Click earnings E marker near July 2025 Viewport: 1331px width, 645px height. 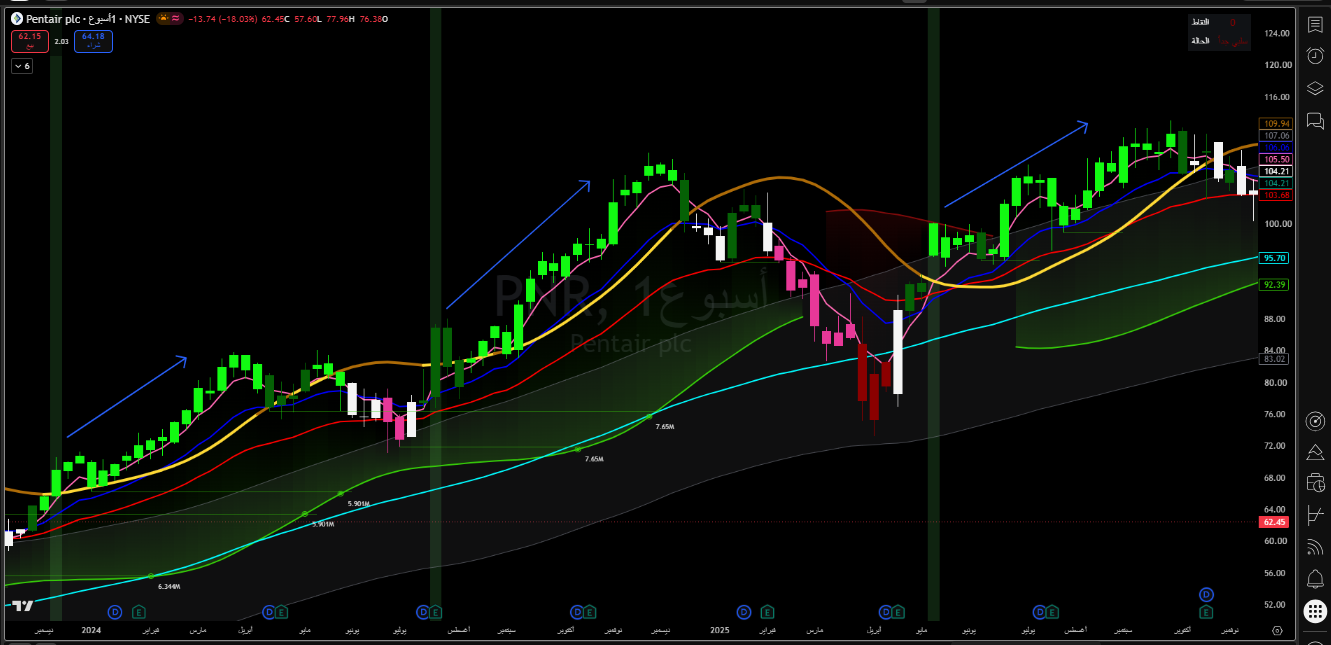1052,611
